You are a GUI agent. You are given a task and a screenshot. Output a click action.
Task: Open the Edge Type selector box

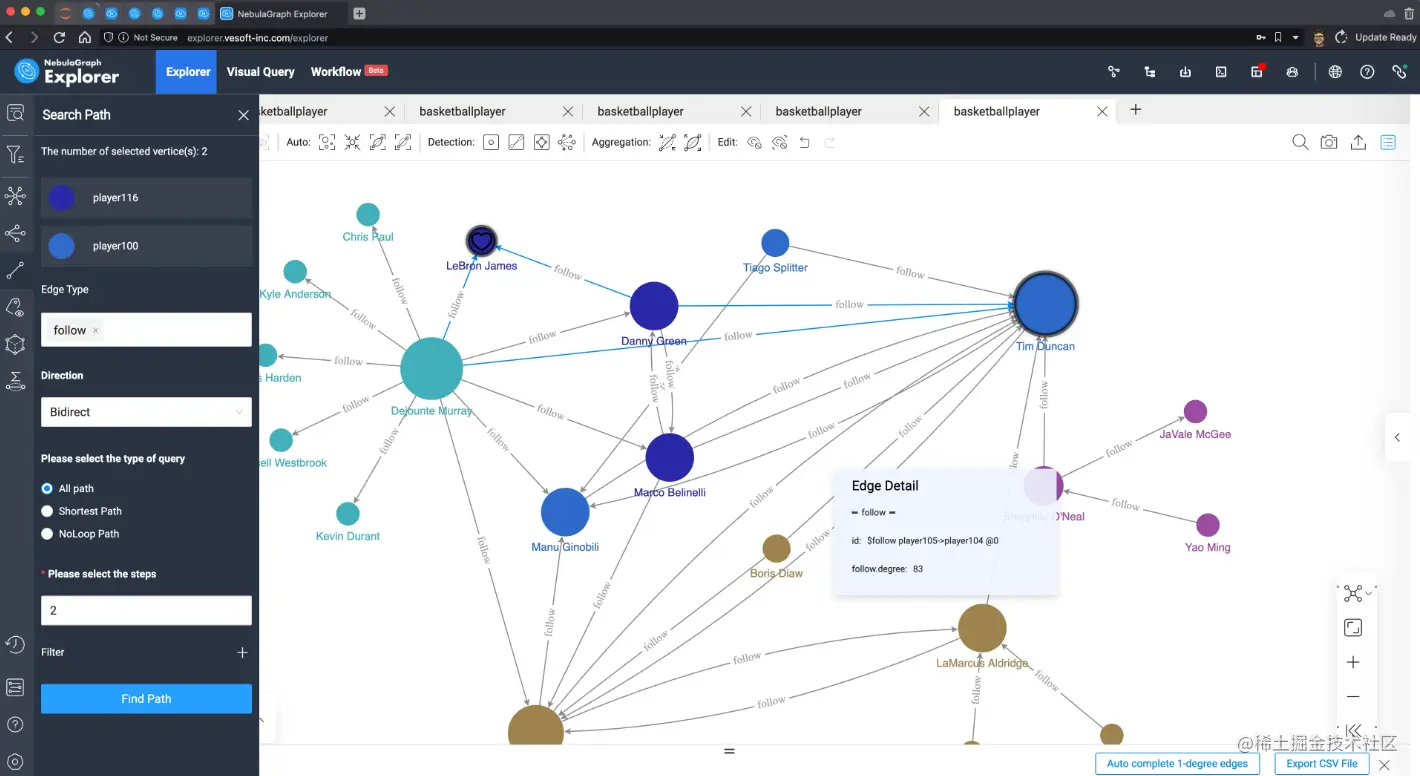[x=146, y=330]
